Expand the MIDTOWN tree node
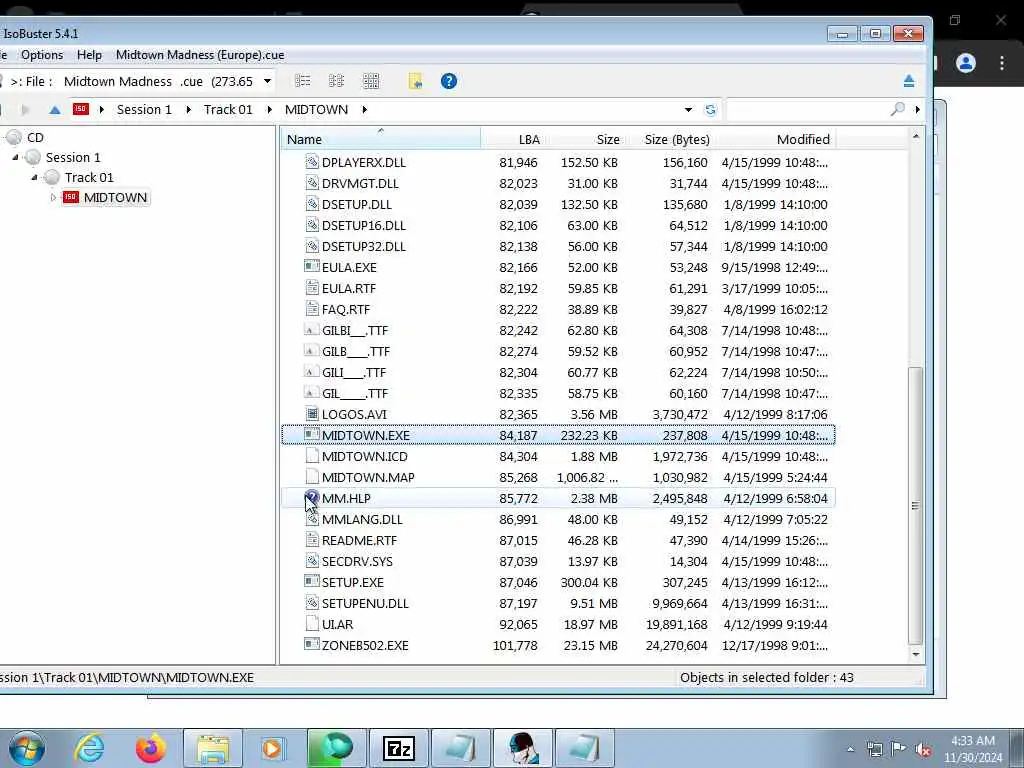Screen dimensions: 1024x768 (x=53, y=197)
